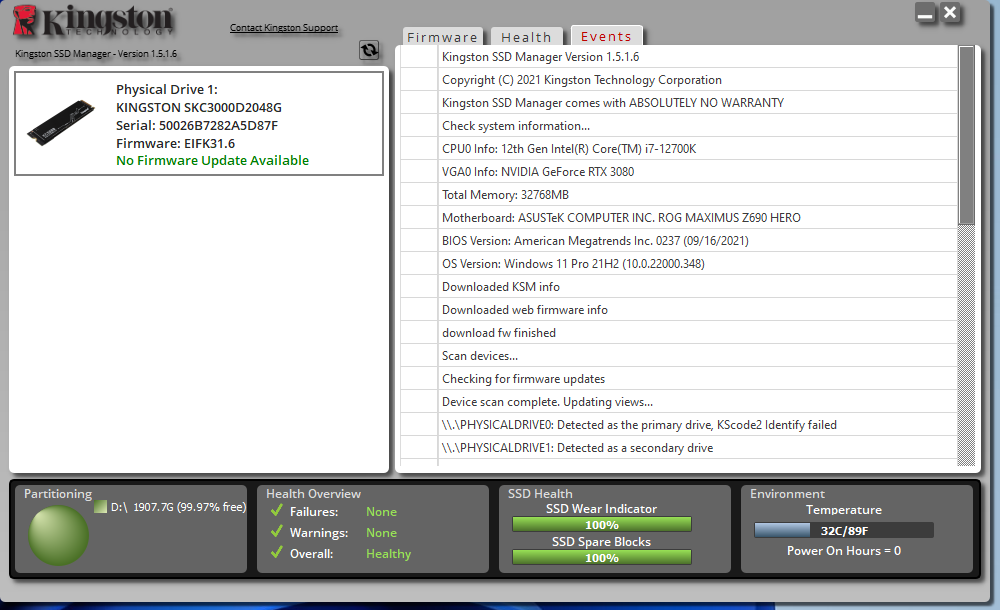Click the D:\ 1907.7G (99.97% free) label
1000x610 pixels.
[x=179, y=507]
